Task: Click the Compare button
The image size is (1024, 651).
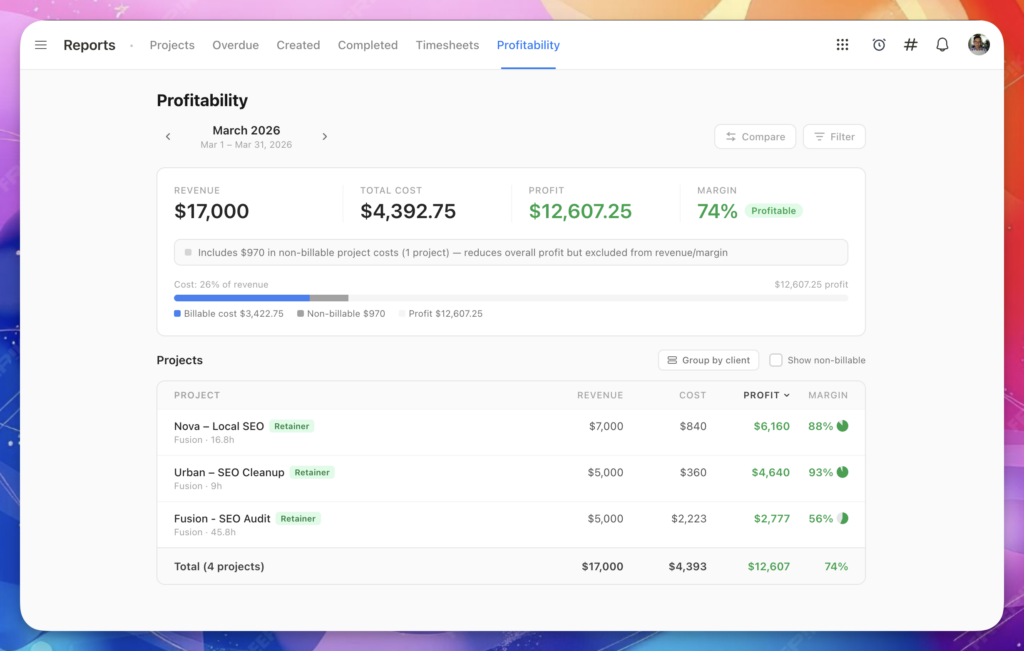Action: [x=755, y=137]
